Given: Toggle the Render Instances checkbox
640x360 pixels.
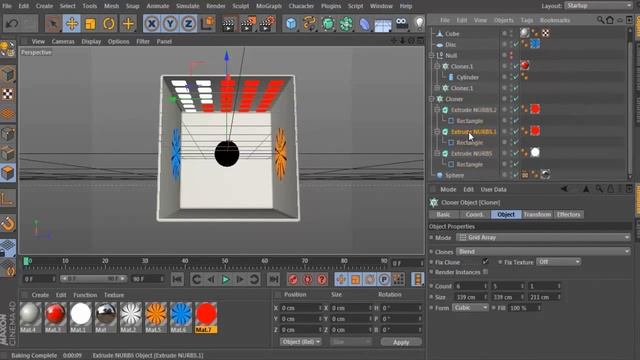Looking at the screenshot, I should (x=485, y=271).
